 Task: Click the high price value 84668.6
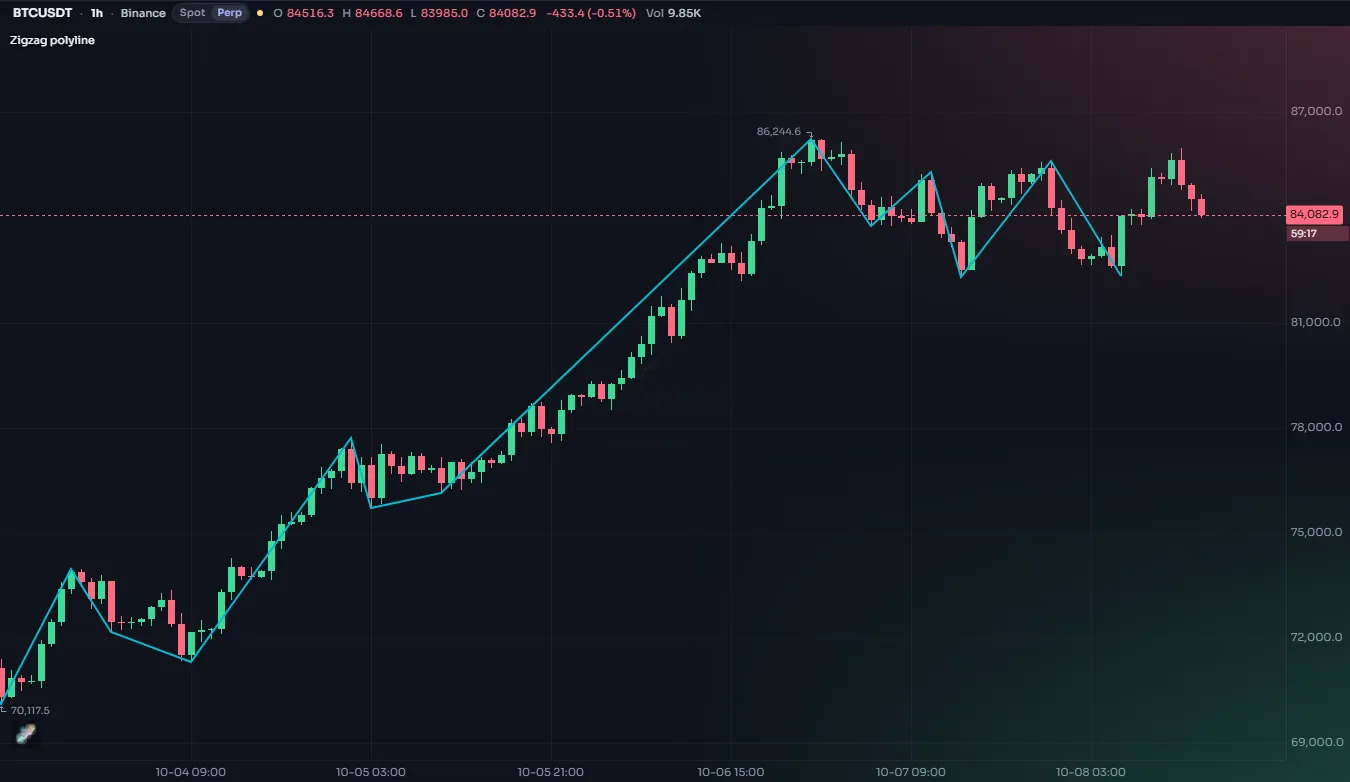(379, 13)
